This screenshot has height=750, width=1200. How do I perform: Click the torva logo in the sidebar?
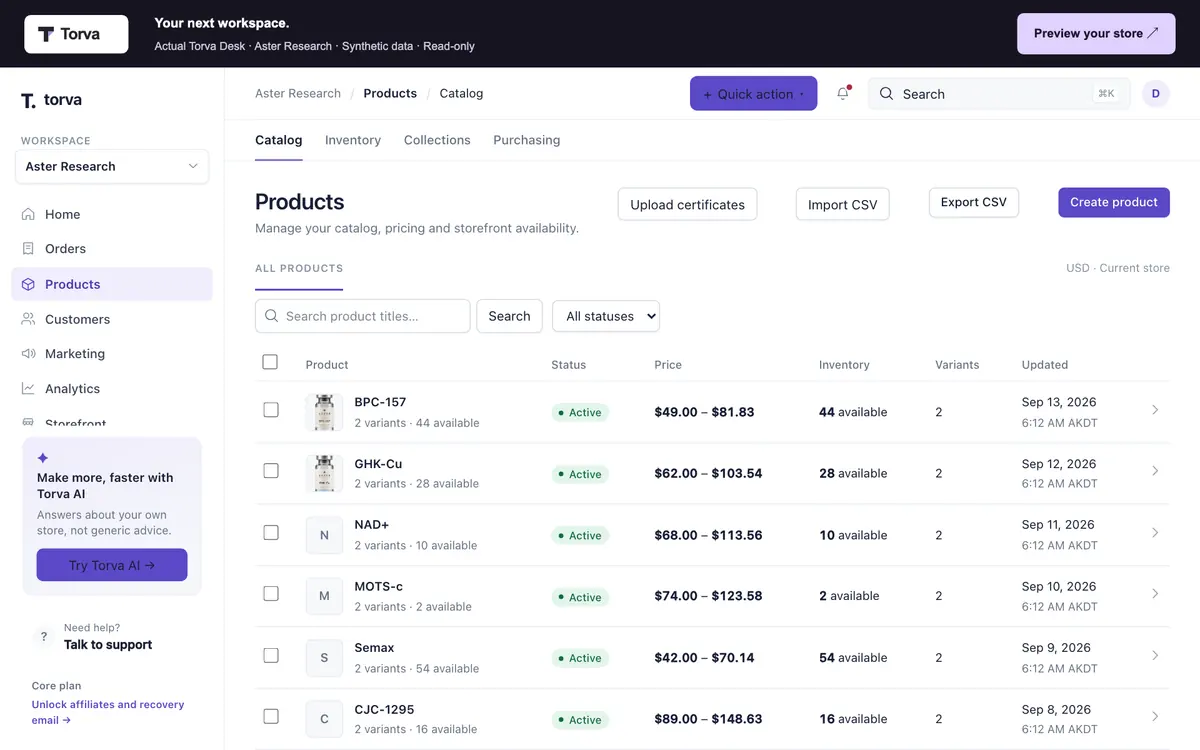(51, 100)
